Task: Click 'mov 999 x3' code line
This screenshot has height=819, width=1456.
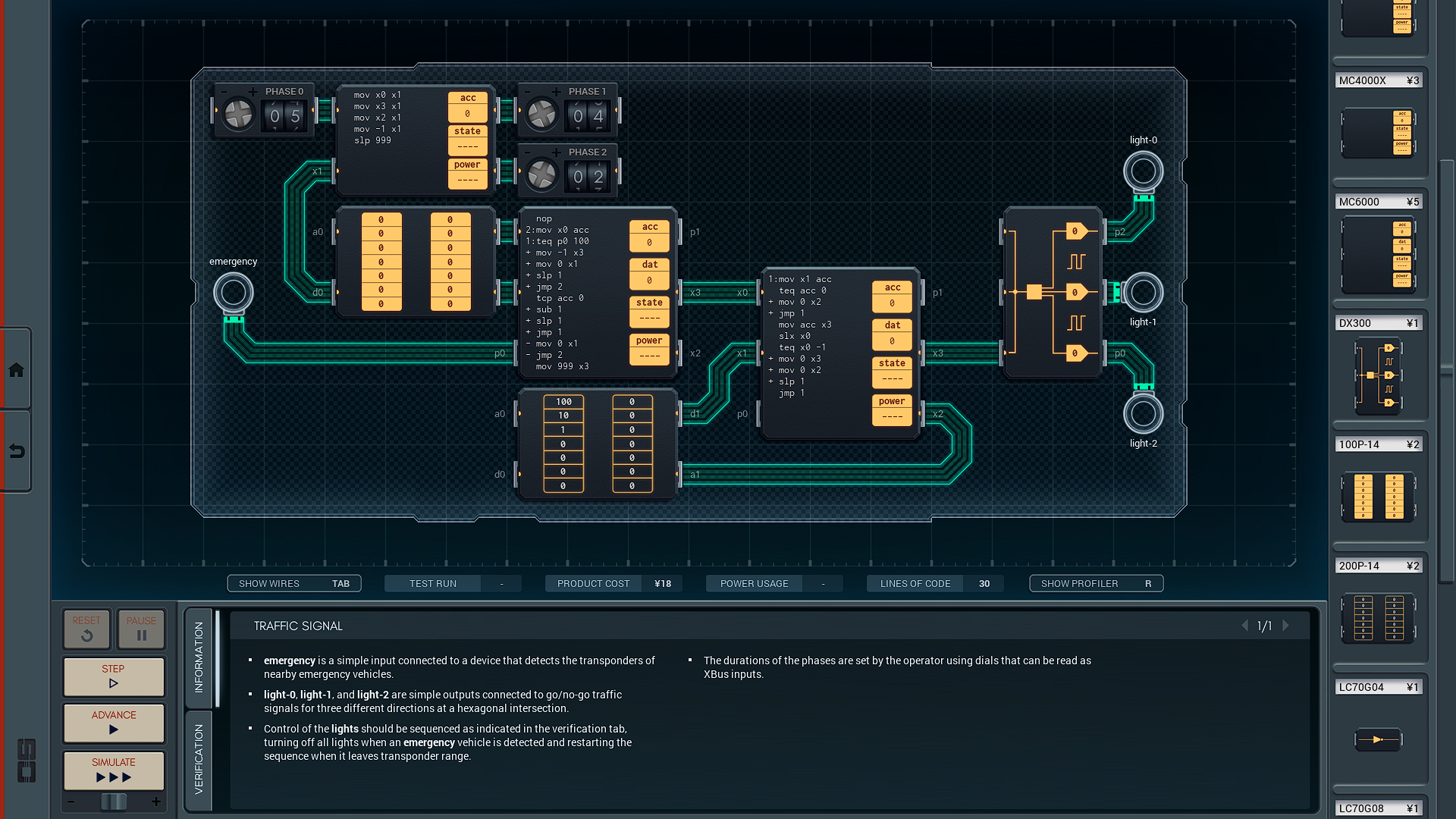Action: (x=562, y=366)
